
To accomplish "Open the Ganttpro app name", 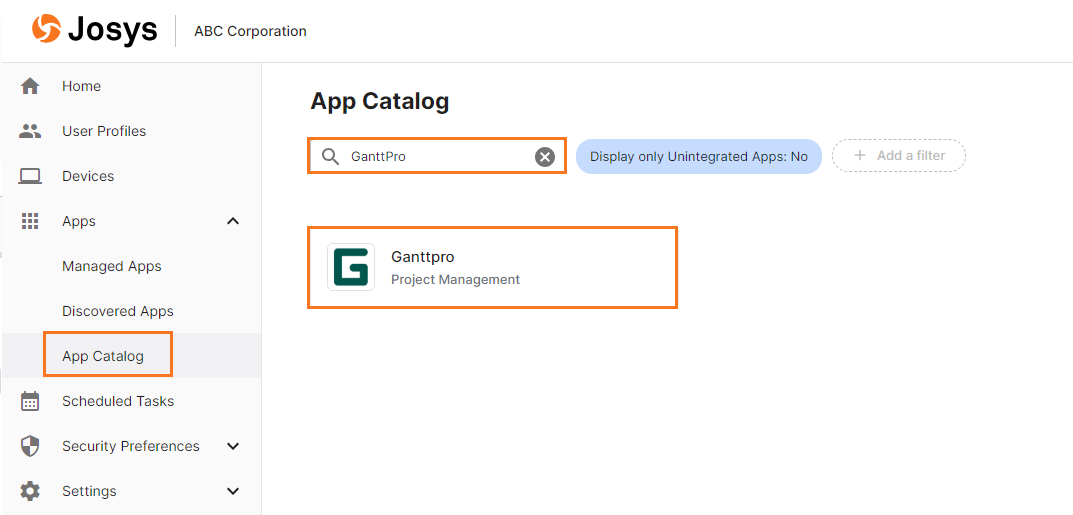I will click(422, 257).
